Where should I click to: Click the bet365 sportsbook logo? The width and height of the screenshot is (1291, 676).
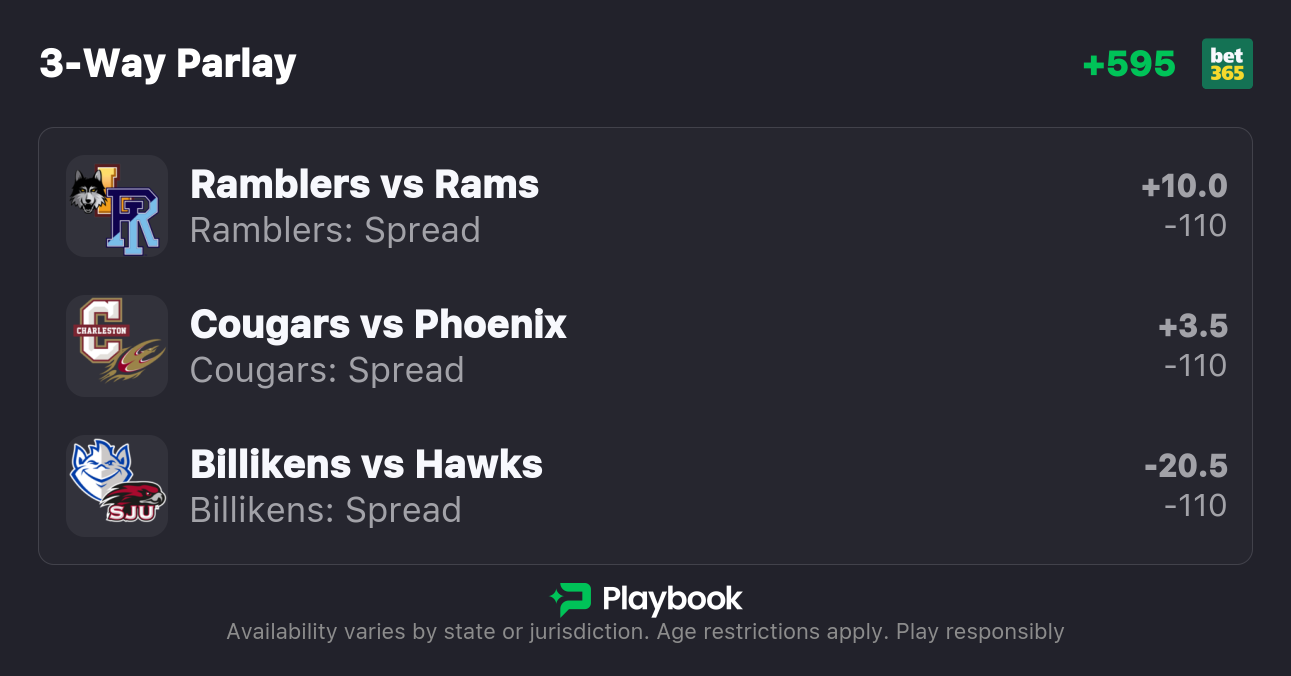click(1227, 64)
